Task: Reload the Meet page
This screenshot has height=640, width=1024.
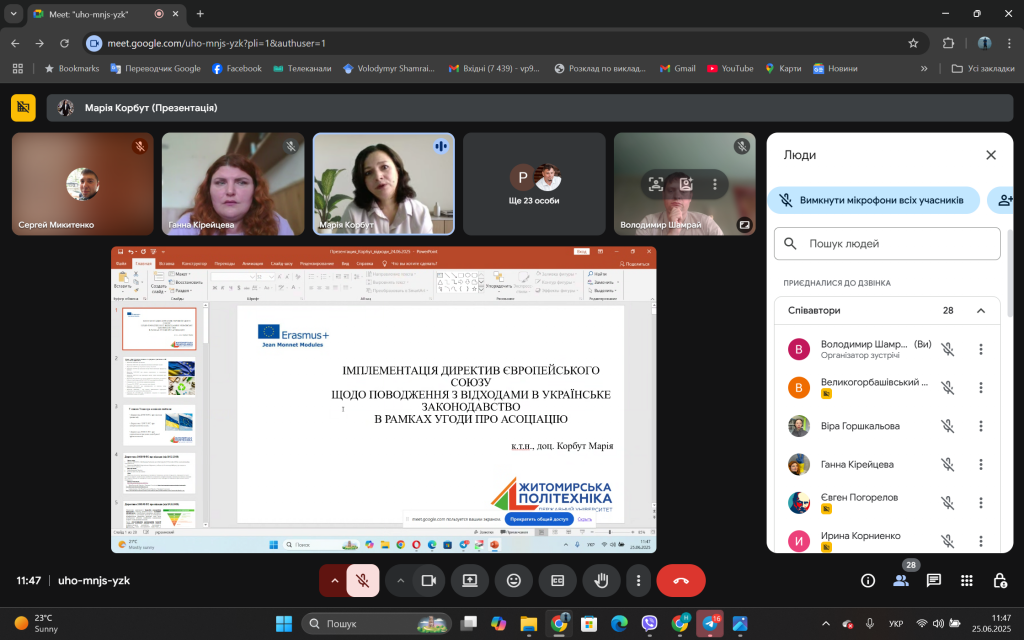Action: coord(64,43)
